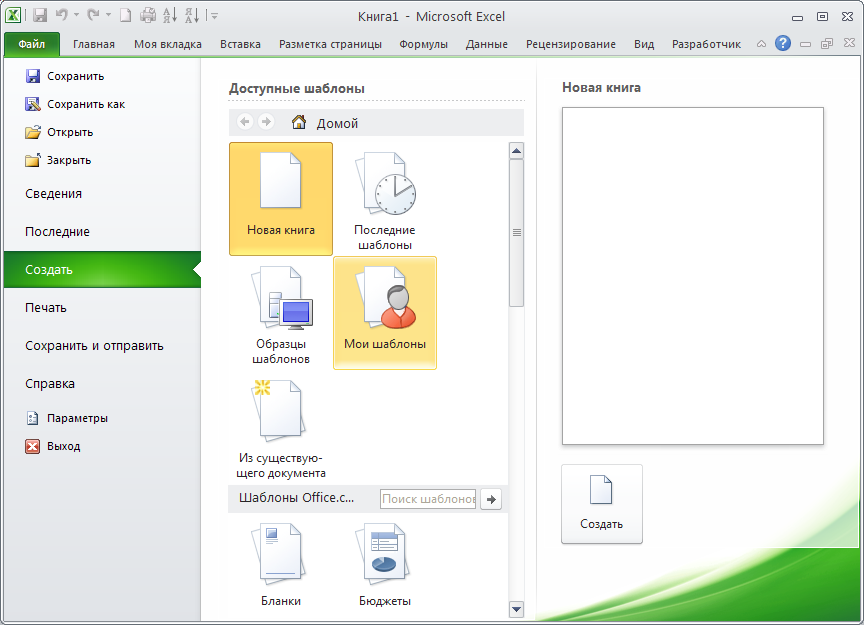This screenshot has width=864, height=625.
Task: Minimize the workbook window inside the ribbon bar
Action: click(x=805, y=44)
